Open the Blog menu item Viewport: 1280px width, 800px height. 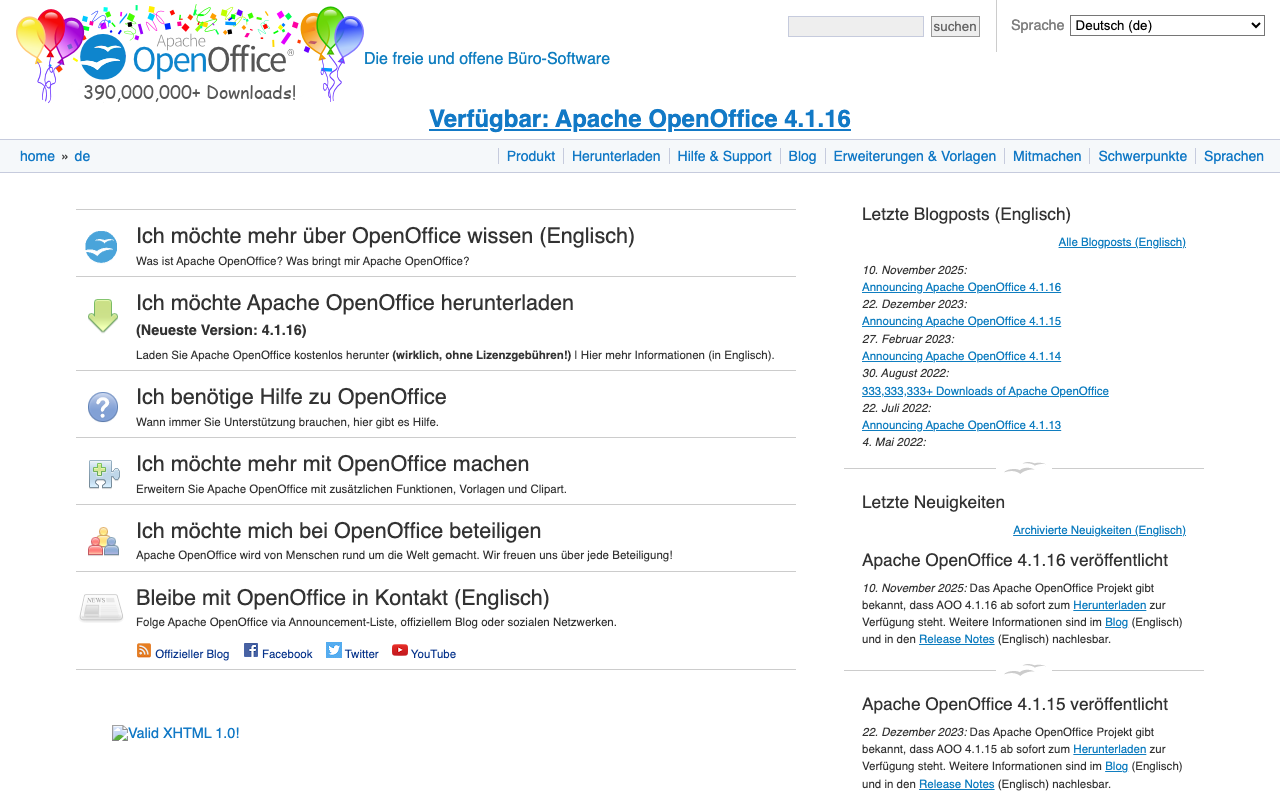click(x=802, y=156)
